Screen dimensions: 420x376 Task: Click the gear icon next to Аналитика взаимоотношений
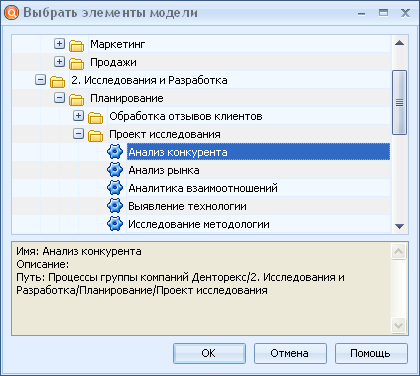pyautogui.click(x=115, y=188)
